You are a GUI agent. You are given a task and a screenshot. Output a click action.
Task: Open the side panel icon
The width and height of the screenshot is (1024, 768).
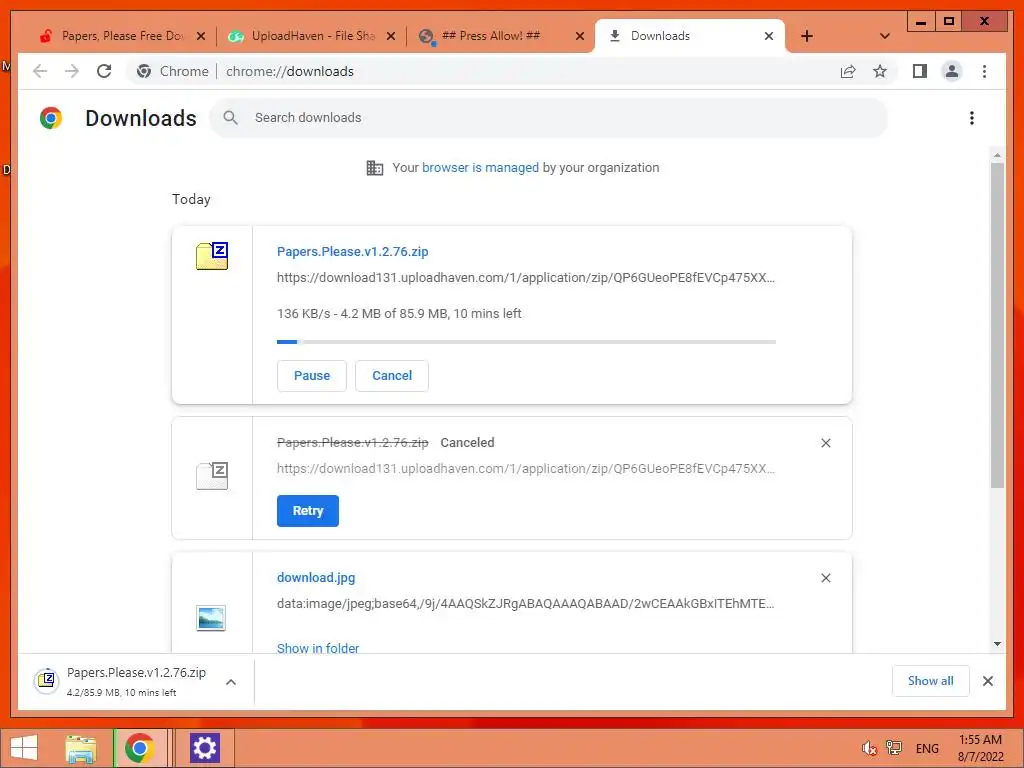[920, 71]
